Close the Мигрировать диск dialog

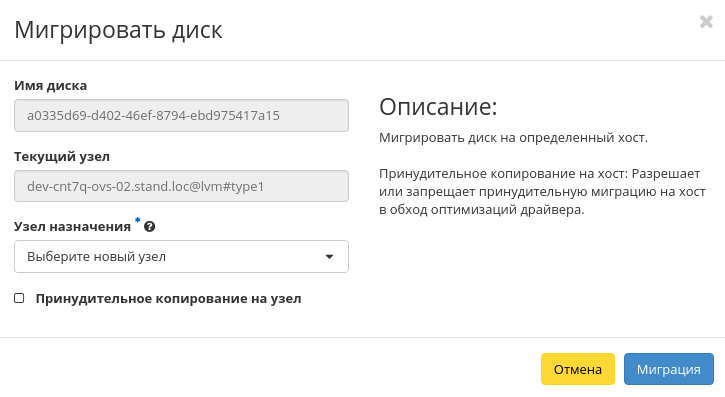pos(706,22)
